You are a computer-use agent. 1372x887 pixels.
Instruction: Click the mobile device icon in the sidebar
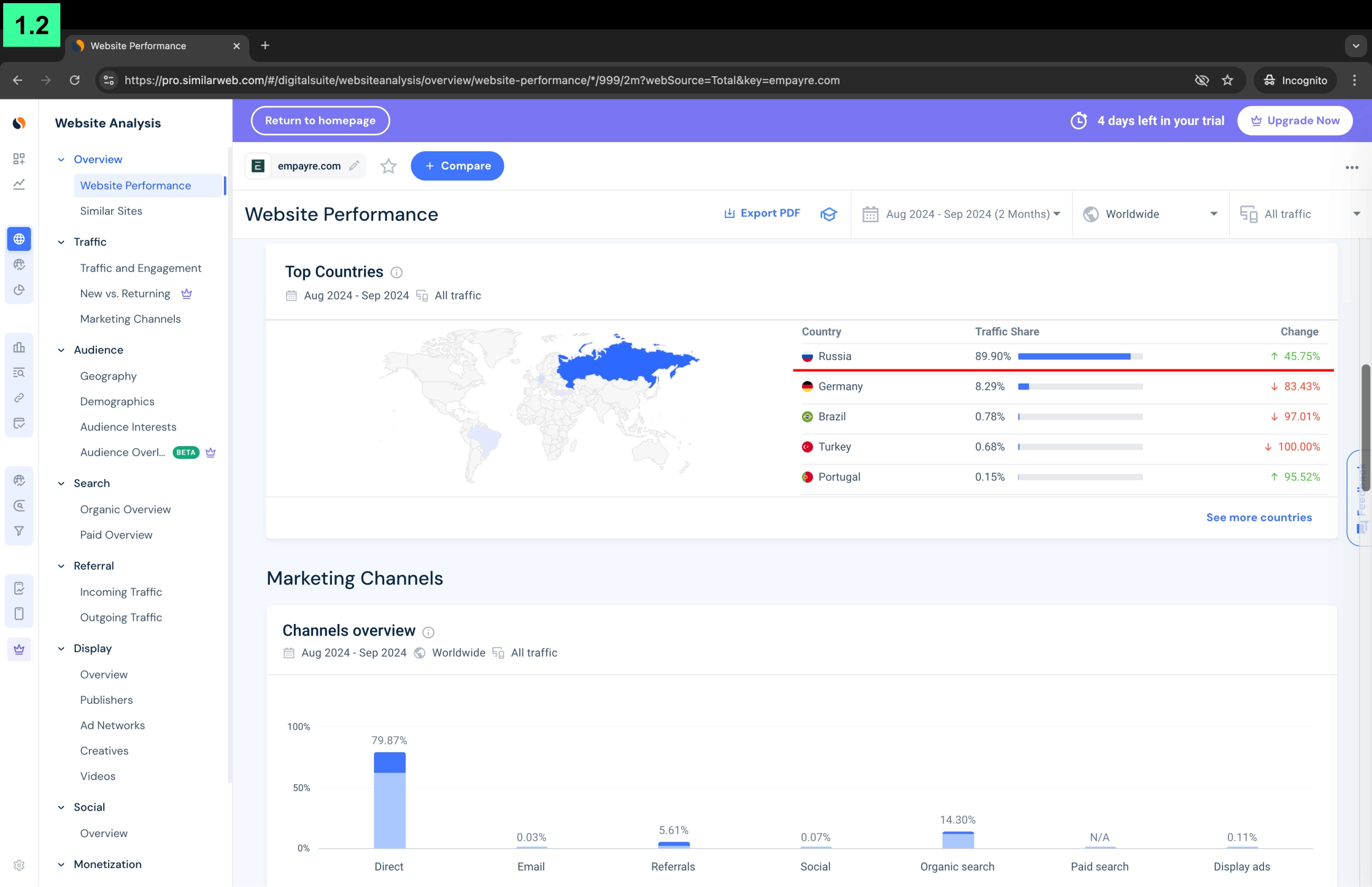click(19, 613)
